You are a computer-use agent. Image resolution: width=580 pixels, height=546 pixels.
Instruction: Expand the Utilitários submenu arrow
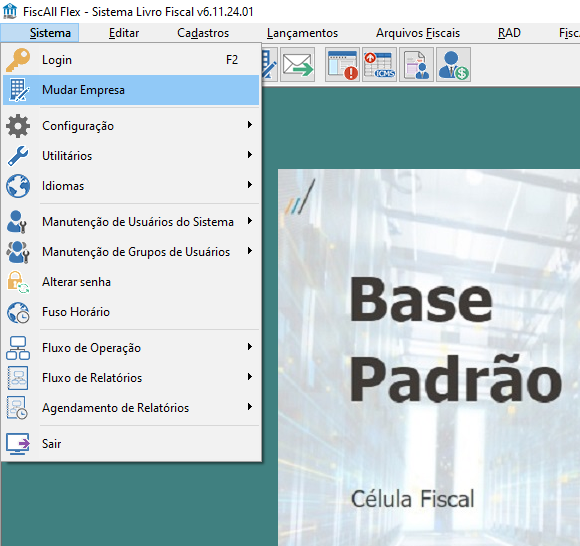click(x=250, y=155)
